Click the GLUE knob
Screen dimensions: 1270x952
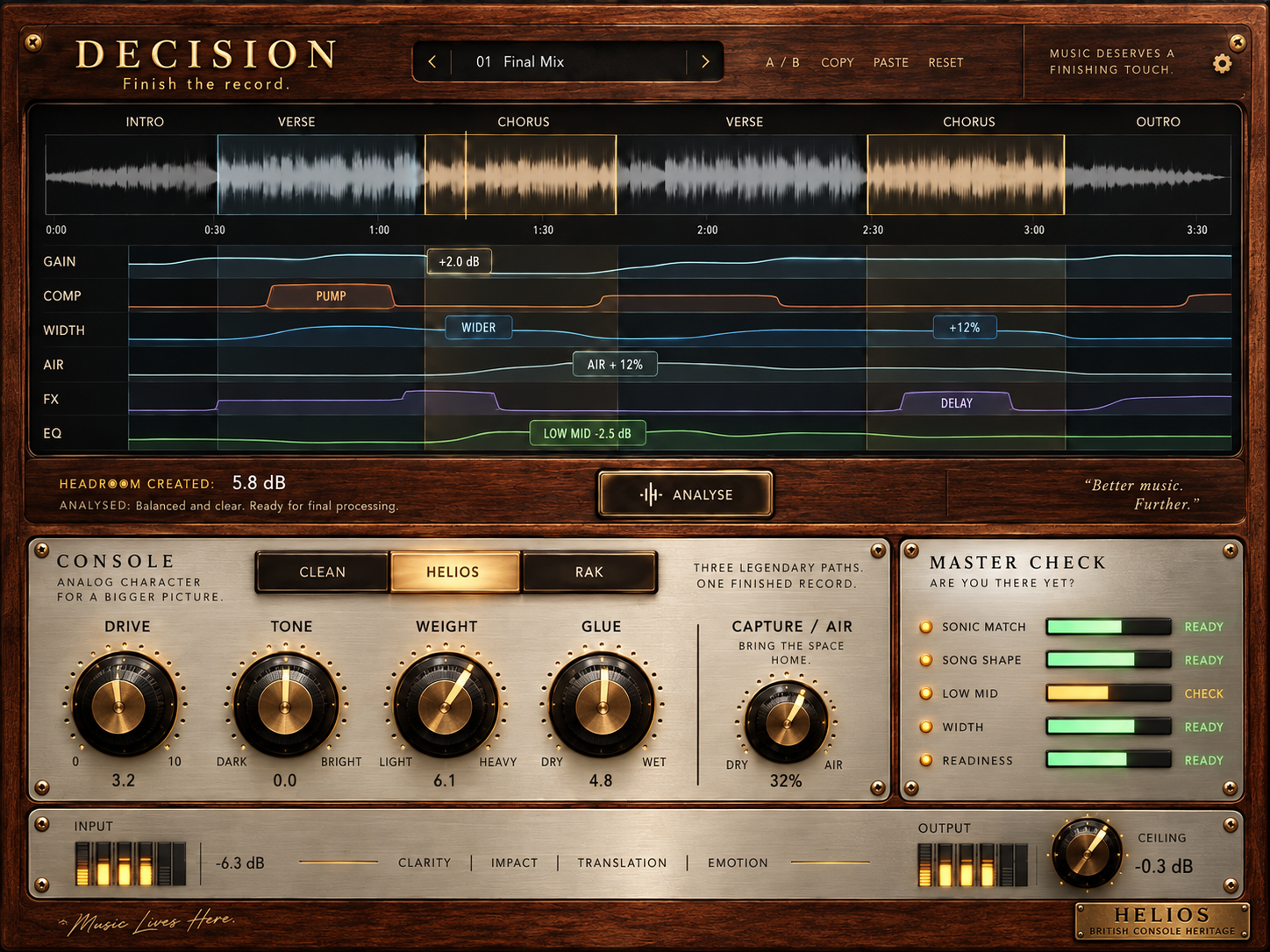click(x=602, y=703)
